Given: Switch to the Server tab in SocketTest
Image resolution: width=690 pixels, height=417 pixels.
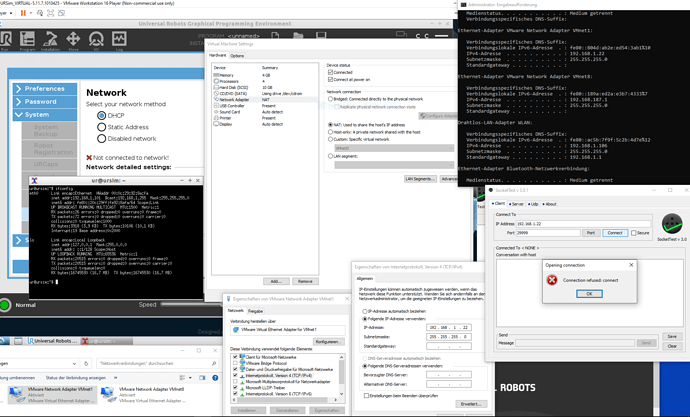Looking at the screenshot, I should (516, 204).
